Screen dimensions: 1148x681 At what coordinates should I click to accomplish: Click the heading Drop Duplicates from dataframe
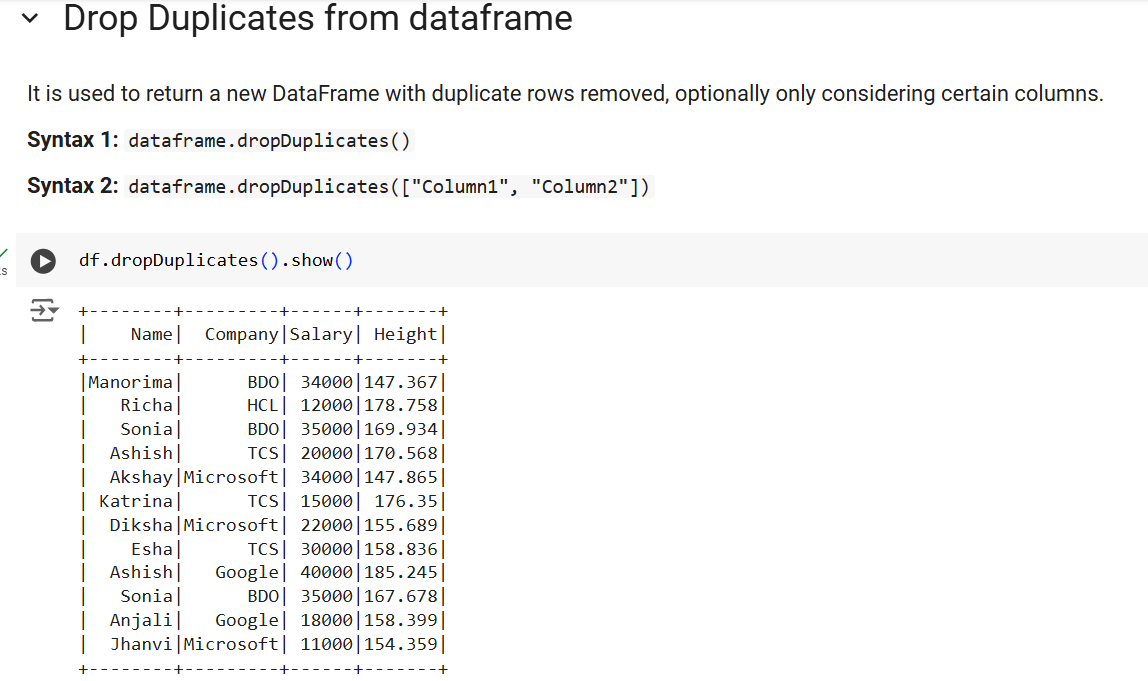[x=318, y=18]
